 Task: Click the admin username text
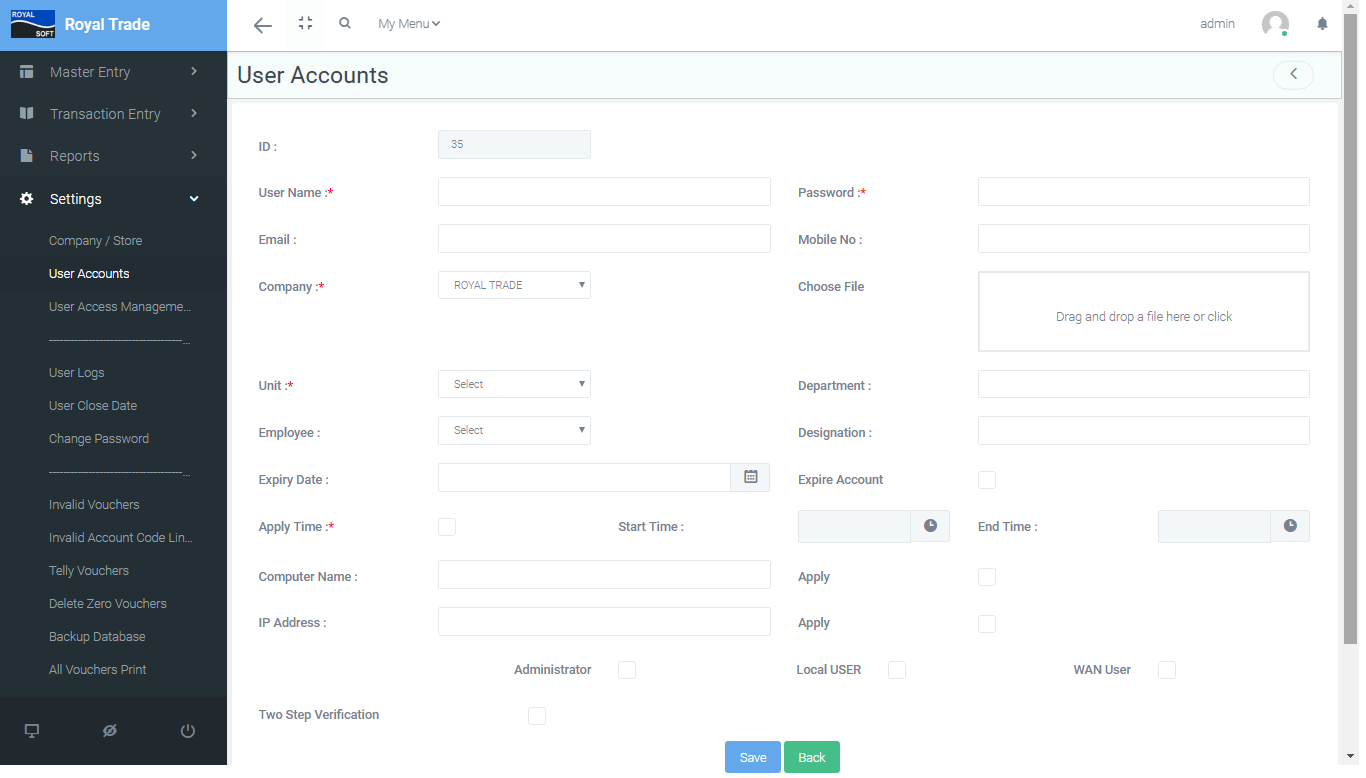1217,24
